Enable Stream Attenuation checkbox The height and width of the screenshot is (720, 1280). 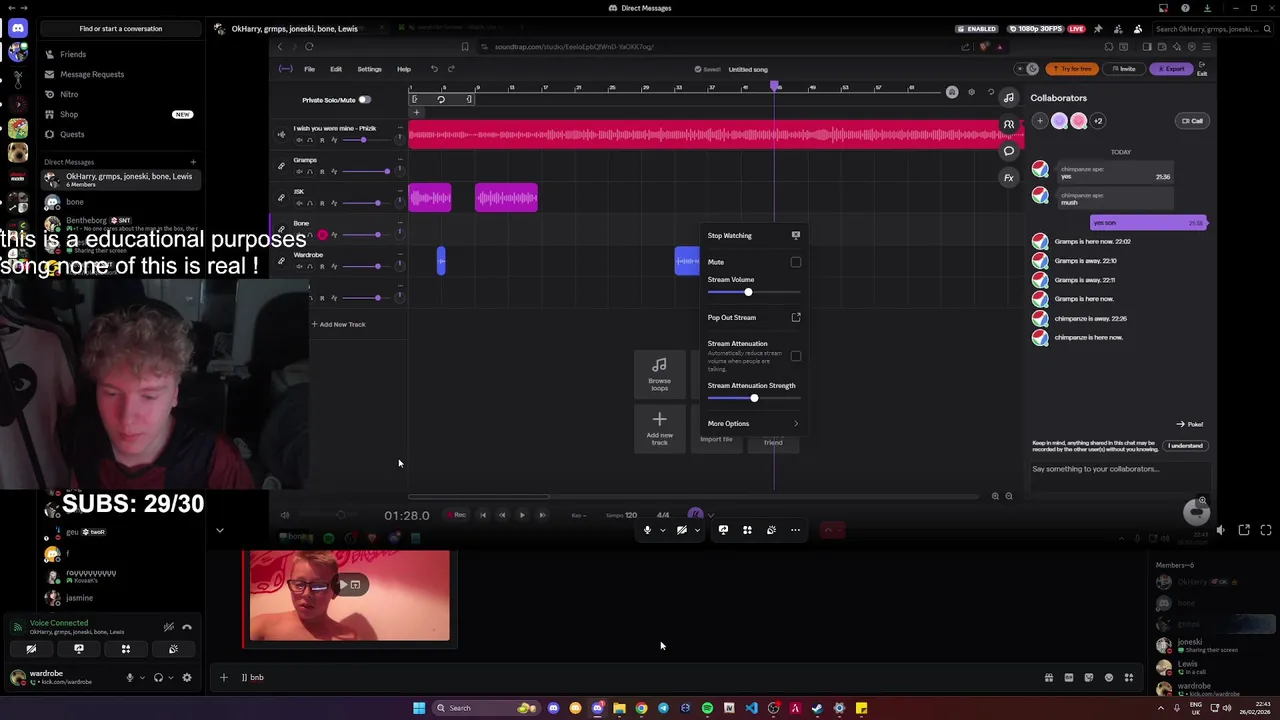pyautogui.click(x=796, y=355)
